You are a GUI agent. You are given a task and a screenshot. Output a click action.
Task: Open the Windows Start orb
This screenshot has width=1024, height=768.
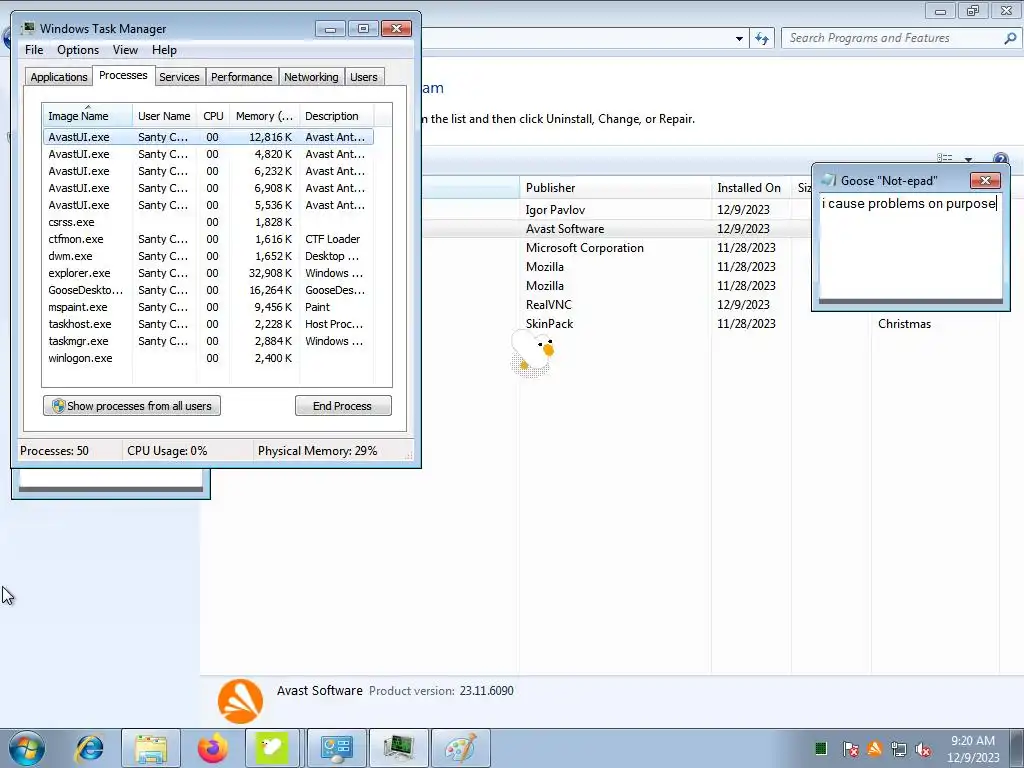click(27, 748)
